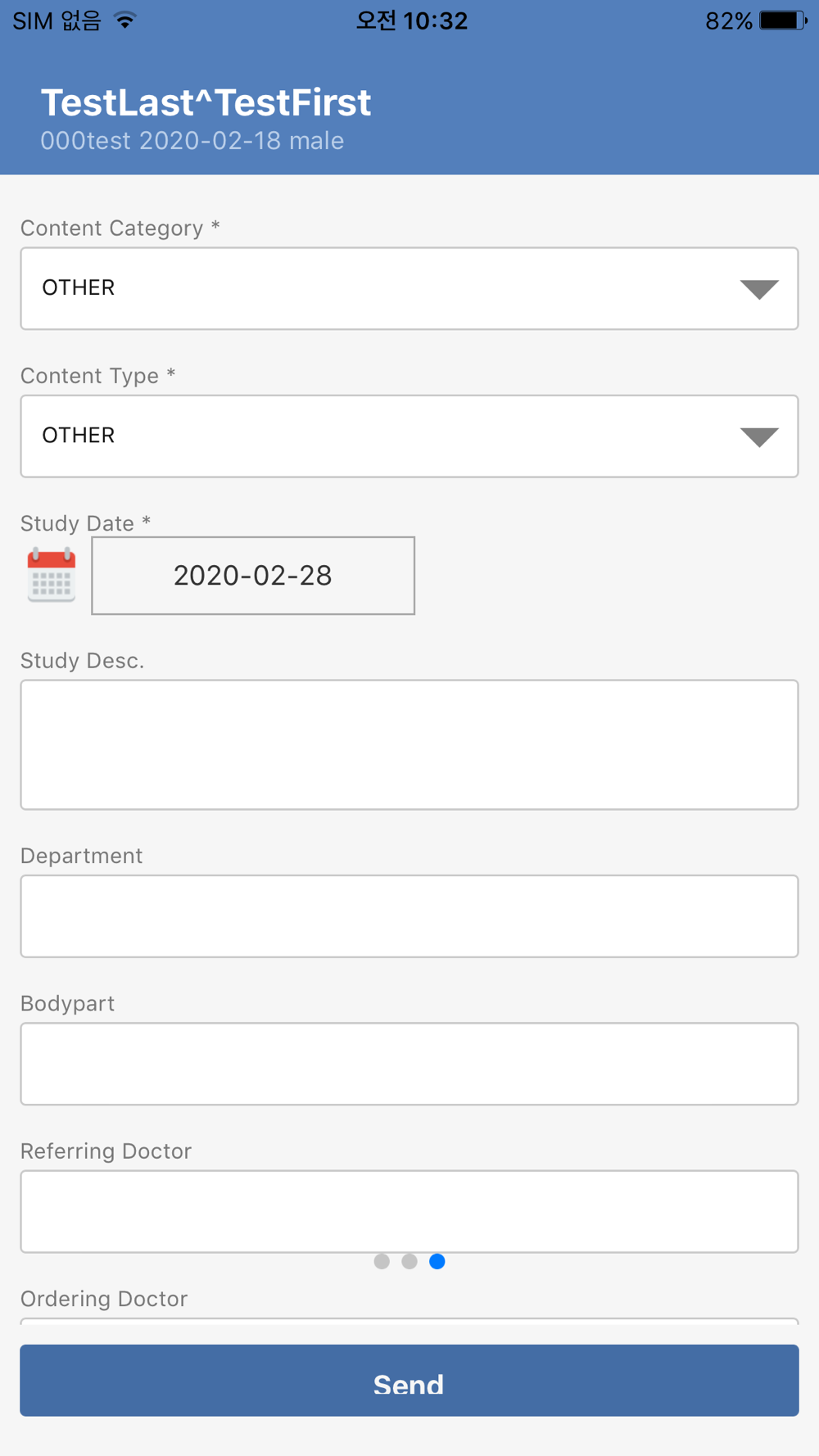Image resolution: width=819 pixels, height=1456 pixels.
Task: Tap the battery icon in status bar
Action: (x=781, y=20)
